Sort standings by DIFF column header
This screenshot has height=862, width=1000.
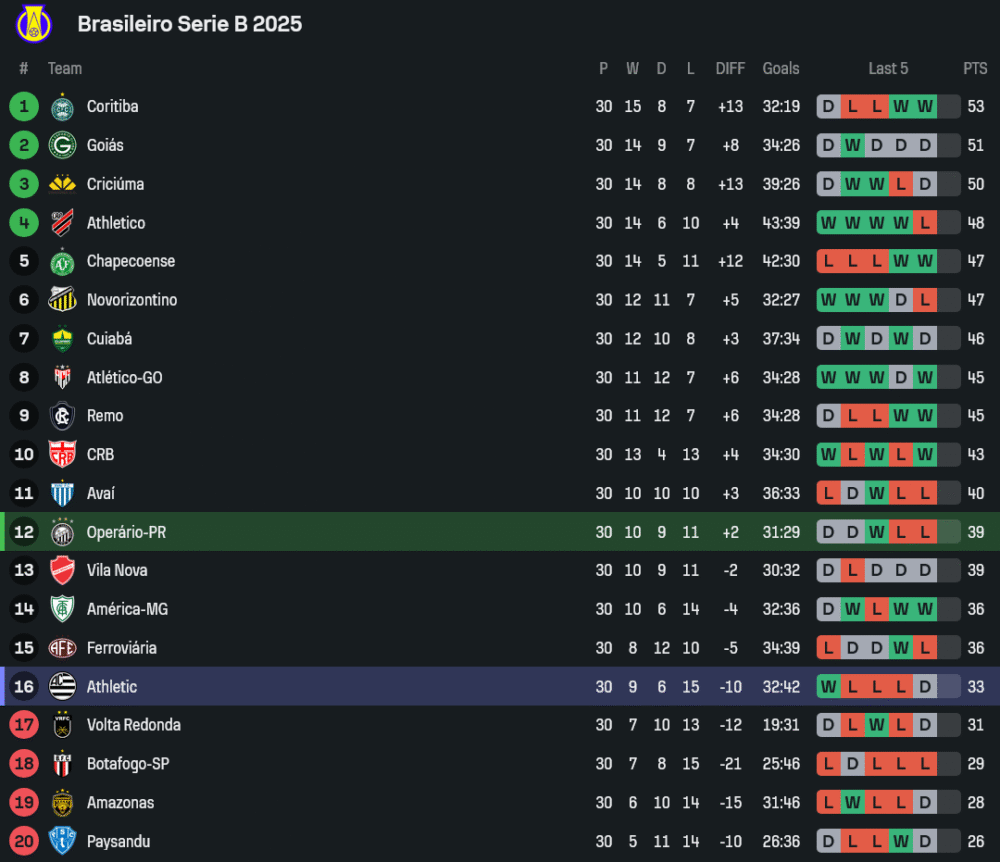[730, 69]
